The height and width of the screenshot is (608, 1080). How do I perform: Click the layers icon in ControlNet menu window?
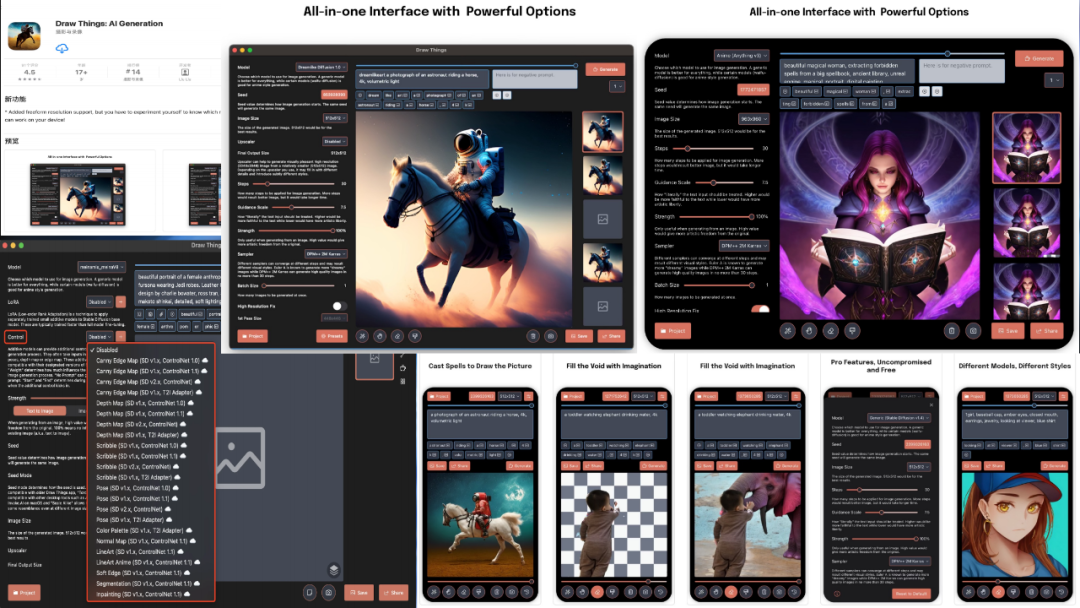334,570
